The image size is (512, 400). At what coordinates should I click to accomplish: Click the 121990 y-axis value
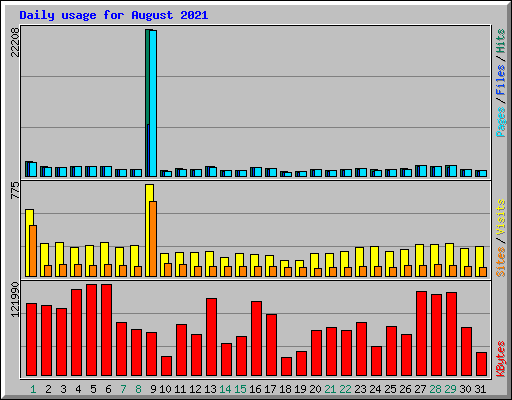[15, 299]
